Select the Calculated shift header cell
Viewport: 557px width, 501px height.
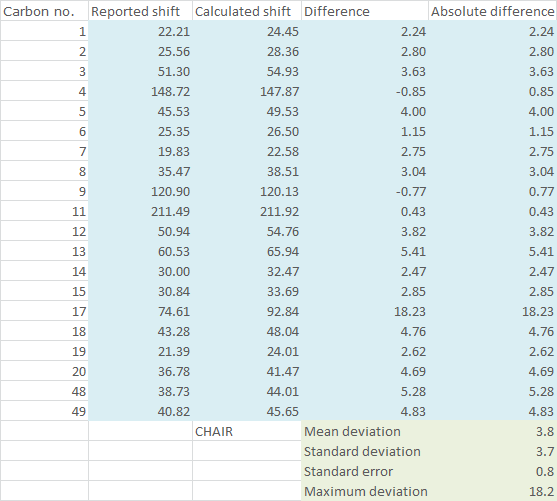pyautogui.click(x=247, y=11)
